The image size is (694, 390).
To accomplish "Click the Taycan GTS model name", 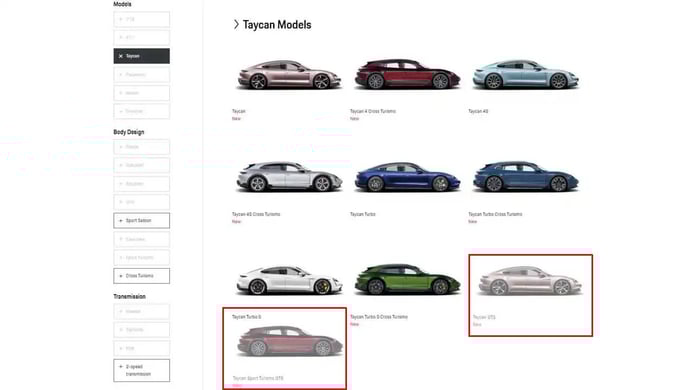I will tap(484, 317).
